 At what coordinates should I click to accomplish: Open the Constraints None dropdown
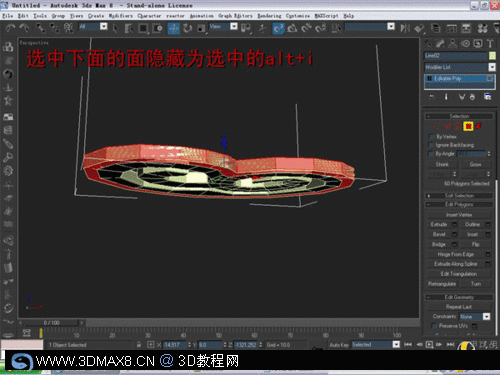pyautogui.click(x=487, y=316)
